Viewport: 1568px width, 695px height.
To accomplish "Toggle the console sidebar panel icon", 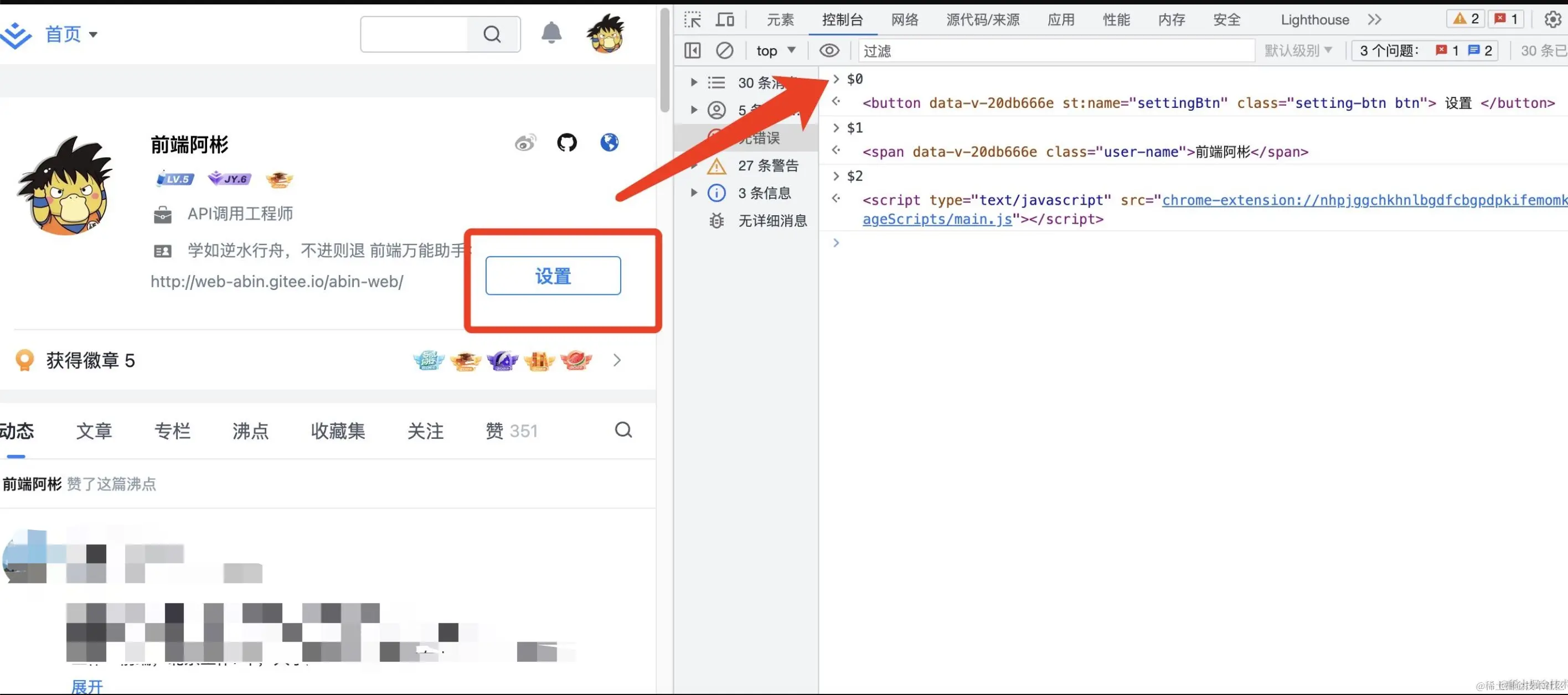I will point(692,50).
